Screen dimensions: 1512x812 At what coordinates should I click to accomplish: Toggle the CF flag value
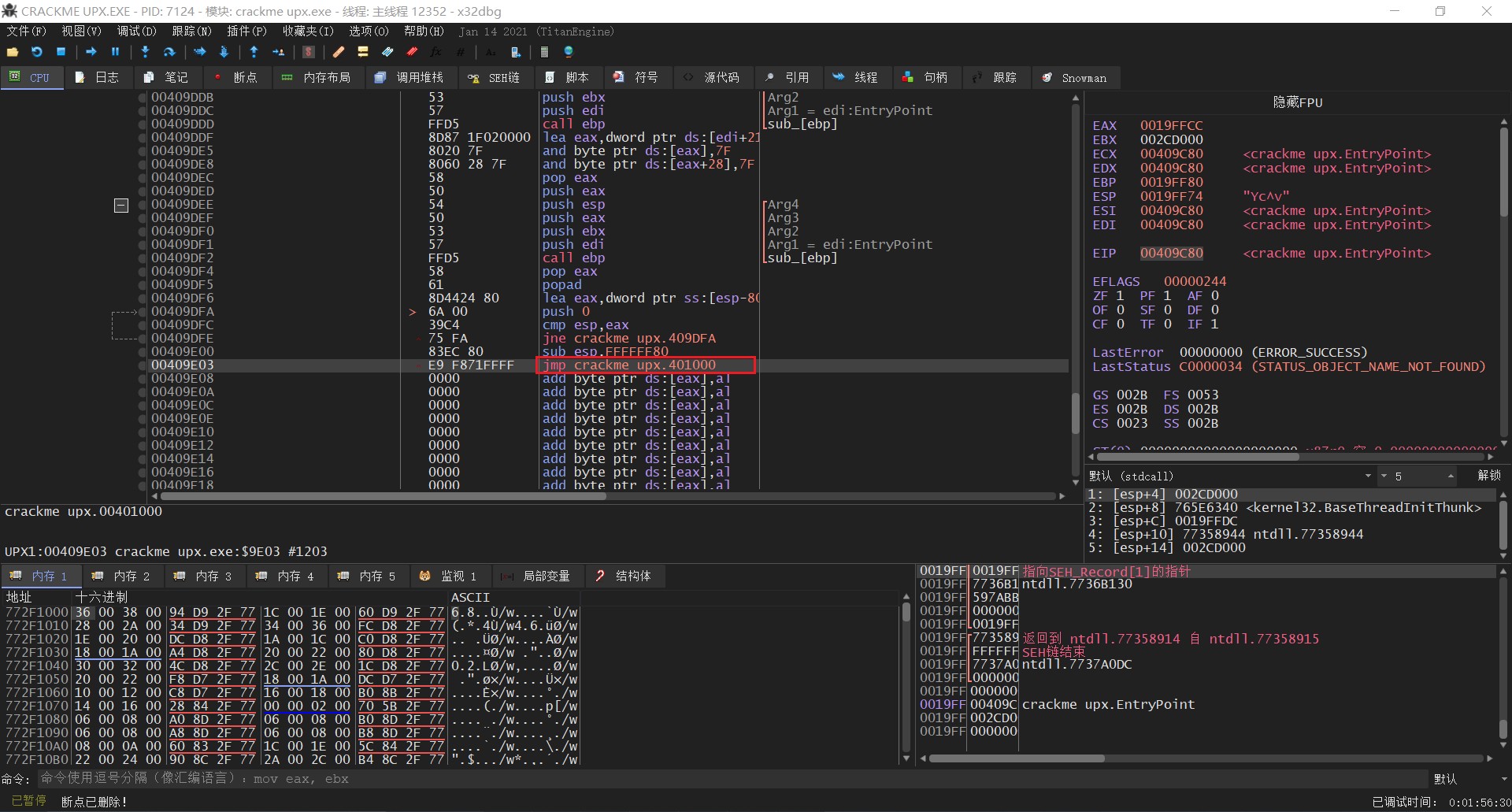[1120, 324]
